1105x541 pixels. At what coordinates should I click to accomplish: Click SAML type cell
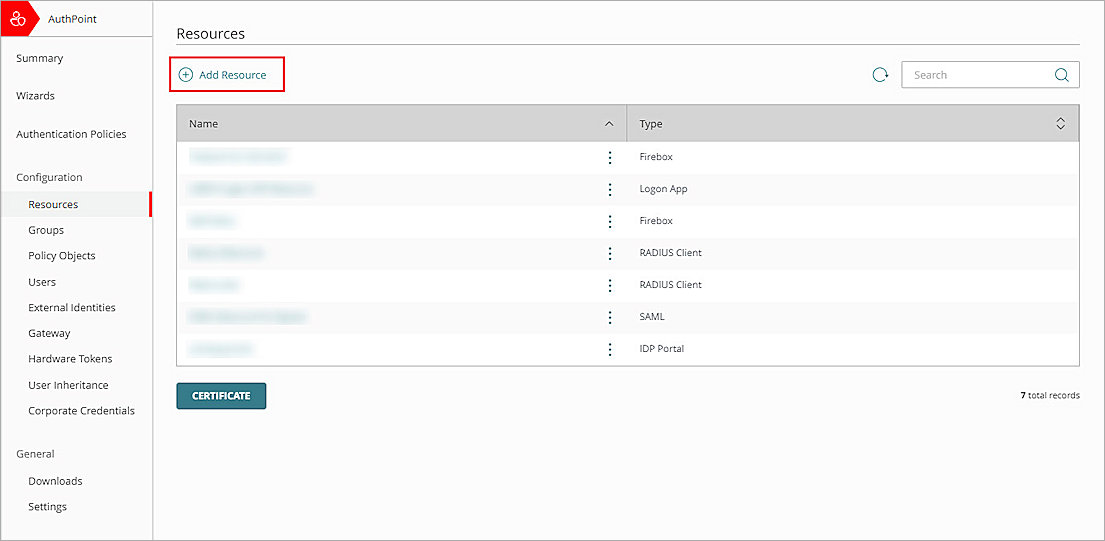652,317
